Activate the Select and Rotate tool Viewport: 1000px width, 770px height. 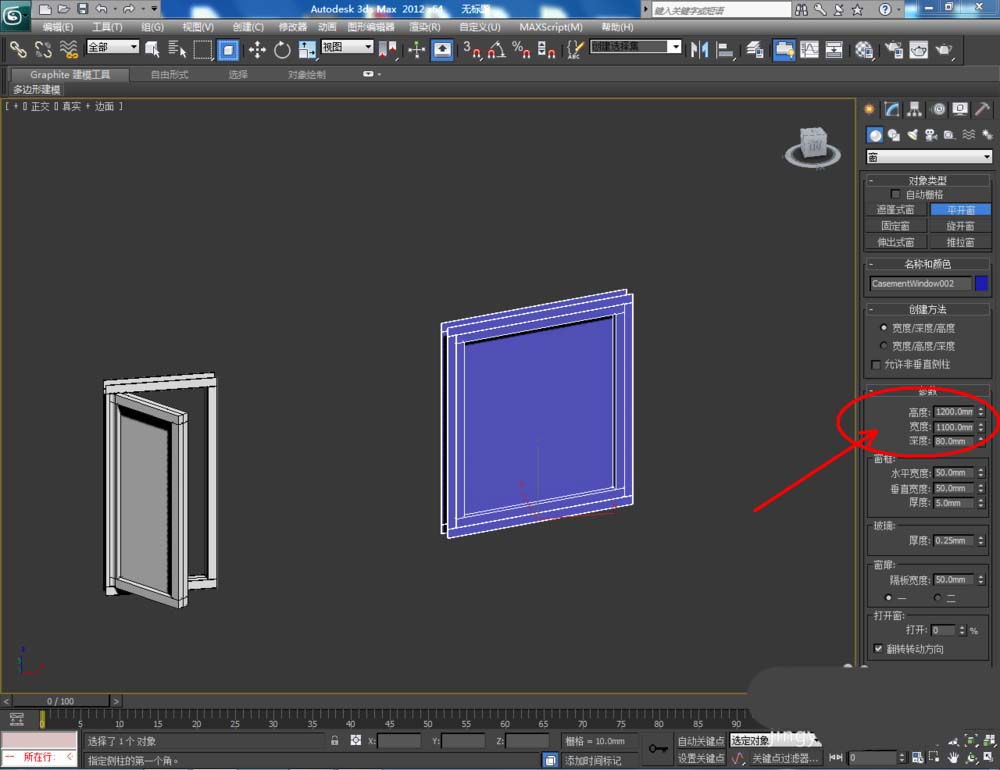(282, 49)
